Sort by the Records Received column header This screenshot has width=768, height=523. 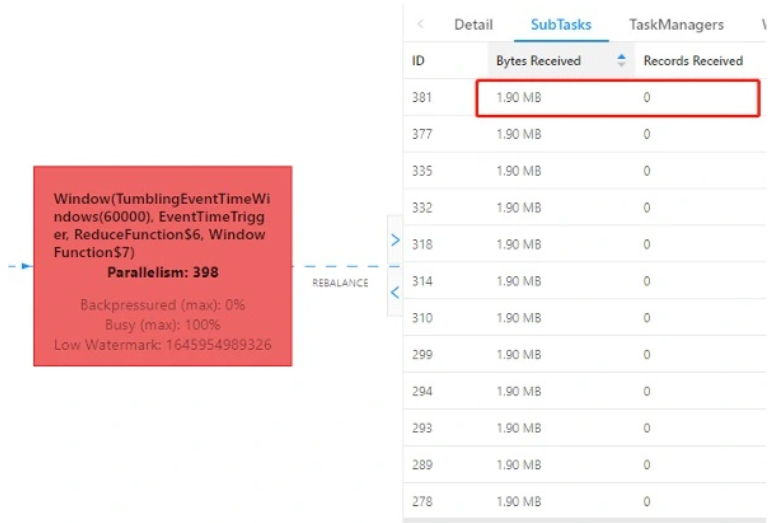(x=693, y=61)
